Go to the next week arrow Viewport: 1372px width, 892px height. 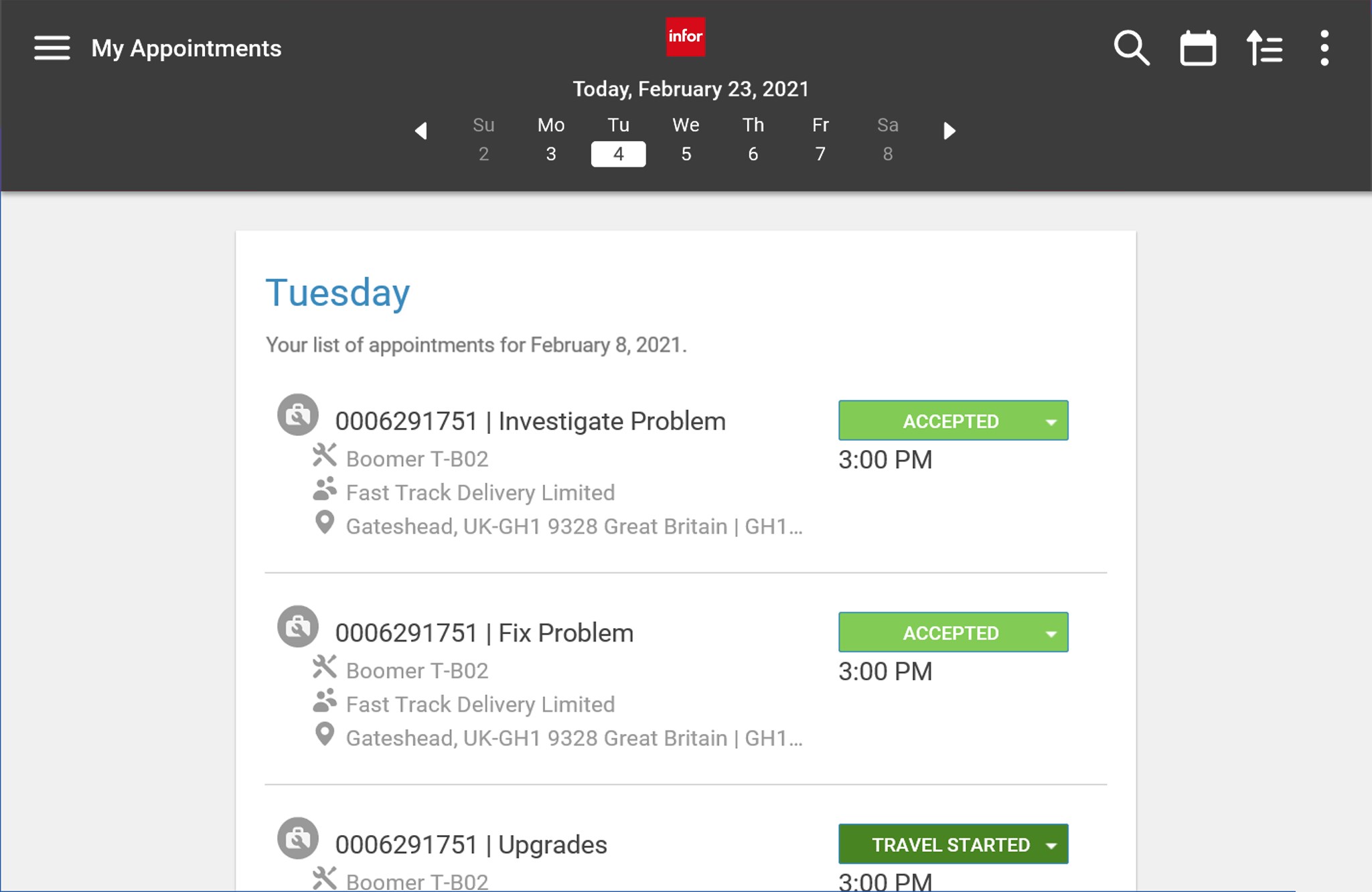[x=949, y=131]
